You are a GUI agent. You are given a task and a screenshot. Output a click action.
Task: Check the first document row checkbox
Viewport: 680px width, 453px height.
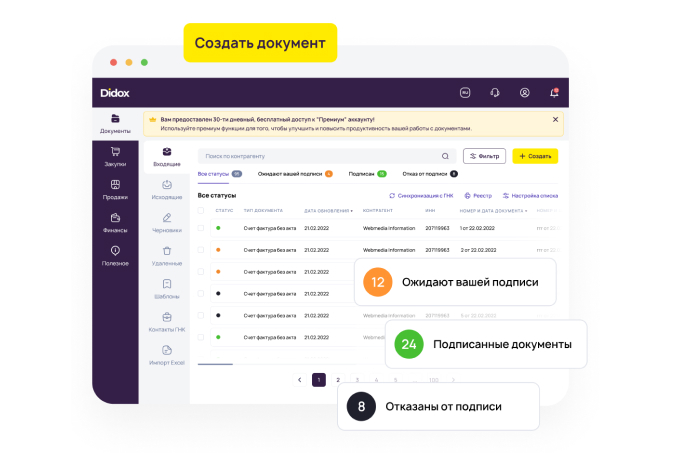201,228
